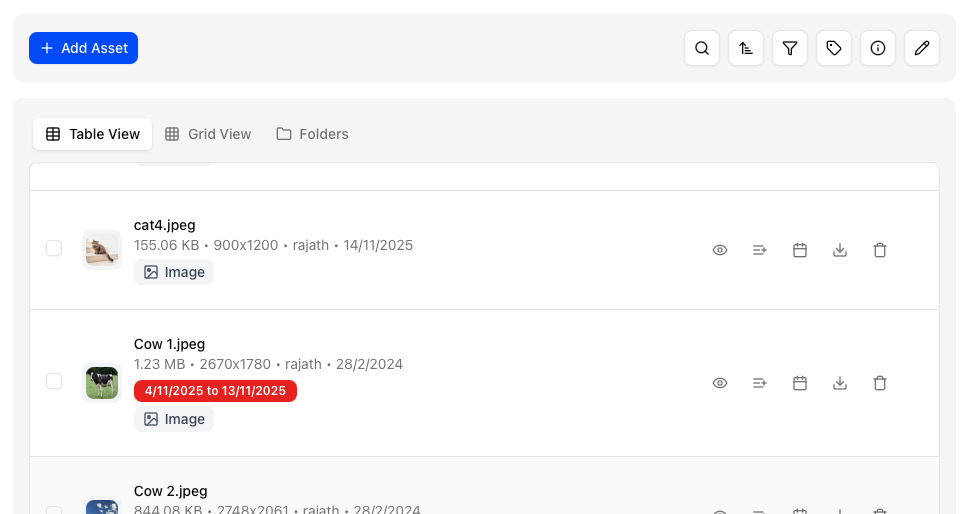The image size is (967, 514).
Task: Click the tag icon in toolbar
Action: pos(834,48)
